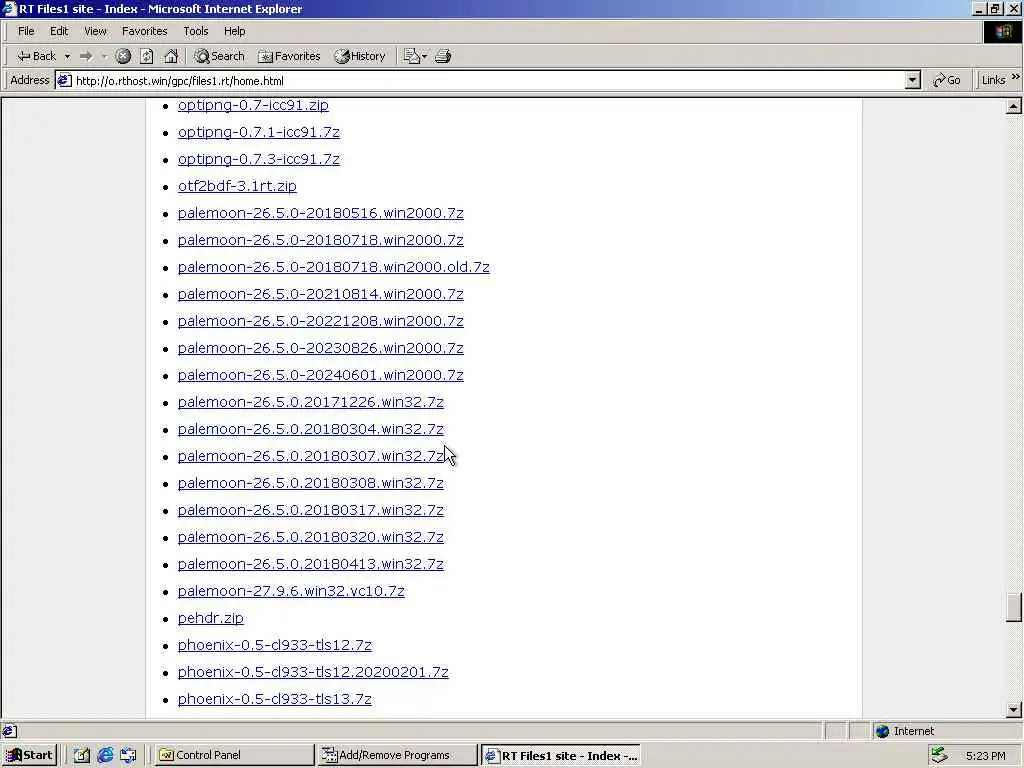Go to the Home page icon

(170, 56)
